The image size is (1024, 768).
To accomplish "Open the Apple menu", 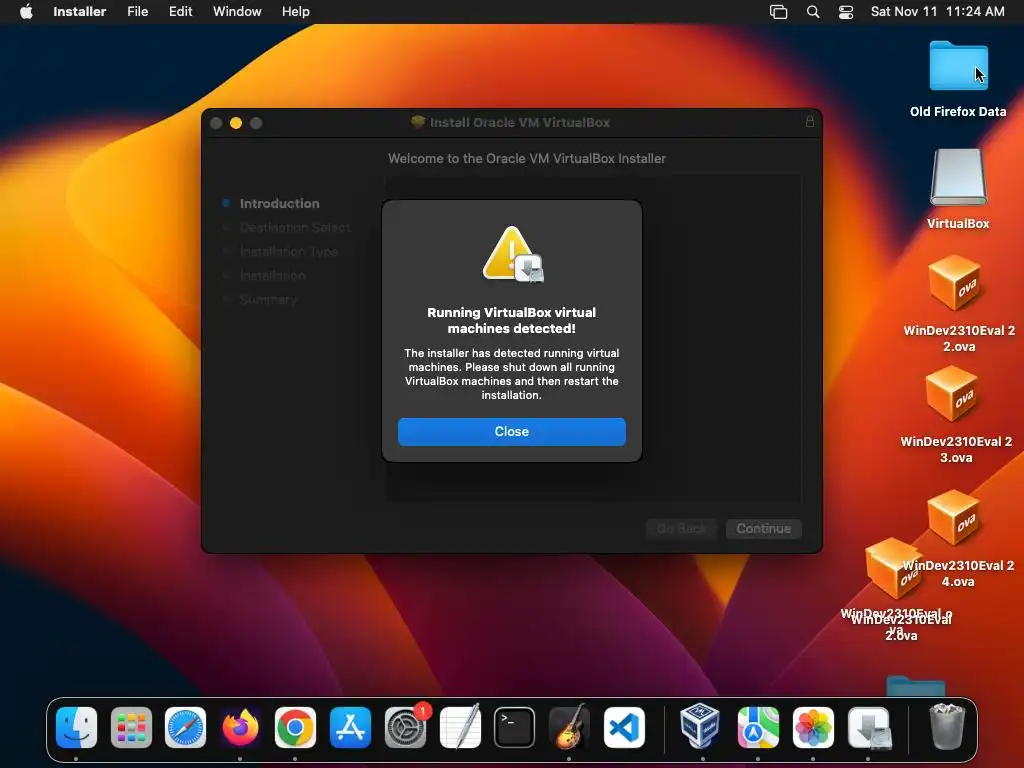I will tap(26, 12).
